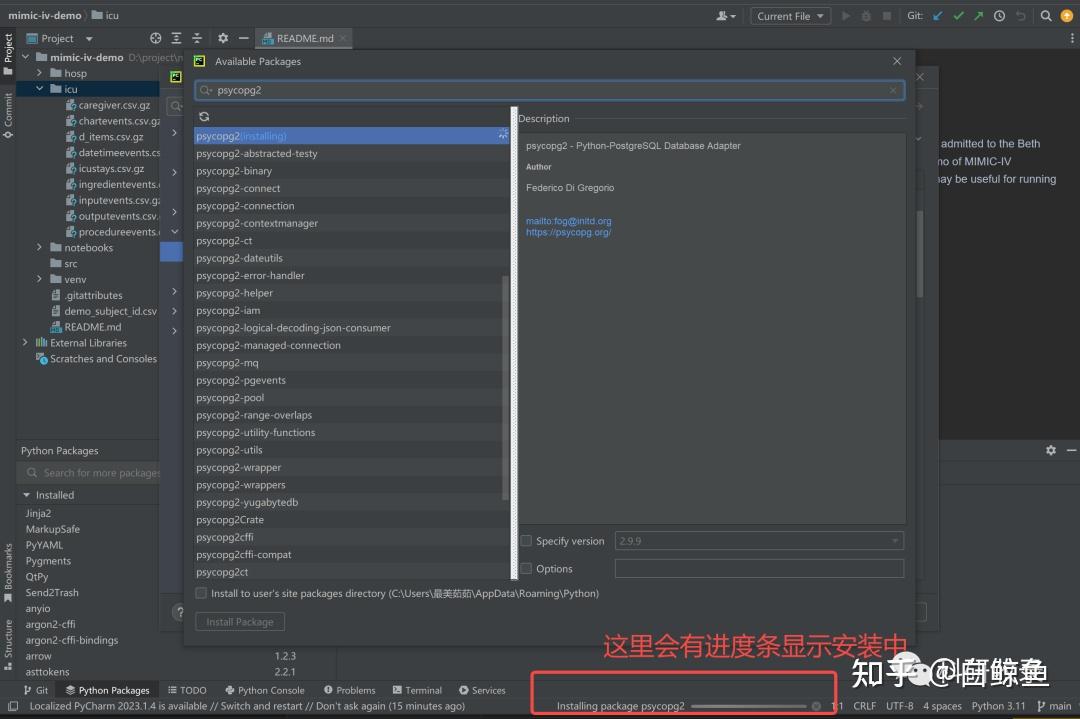
Task: Open Python Packages panel gear icon
Action: pyautogui.click(x=1051, y=450)
